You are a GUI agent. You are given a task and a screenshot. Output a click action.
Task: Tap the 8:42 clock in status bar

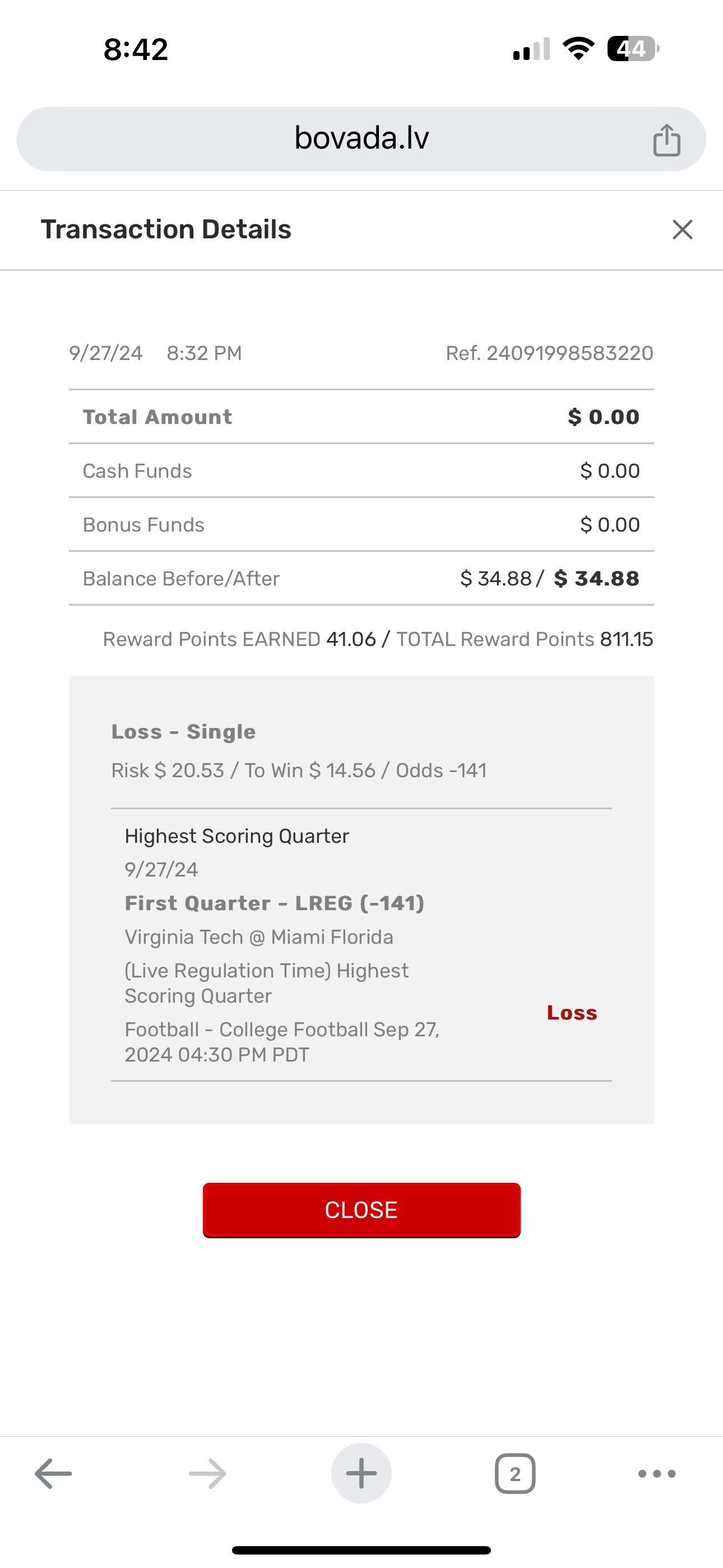[x=136, y=49]
